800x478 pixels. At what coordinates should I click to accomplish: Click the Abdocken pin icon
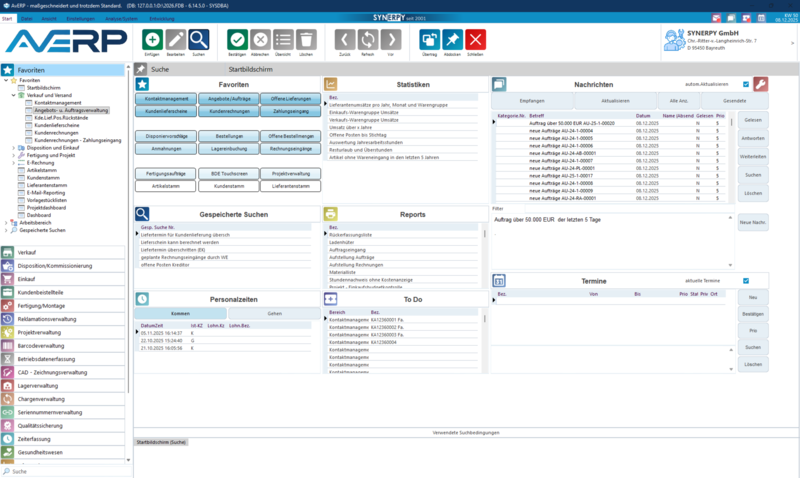pyautogui.click(x=453, y=38)
